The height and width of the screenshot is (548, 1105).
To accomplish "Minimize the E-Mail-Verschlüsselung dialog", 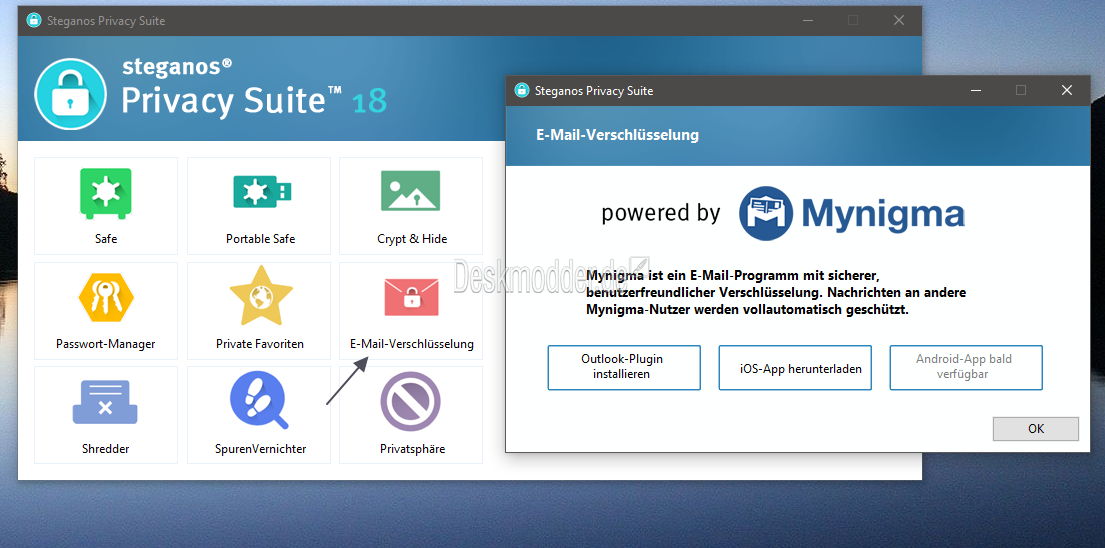I will tap(975, 90).
